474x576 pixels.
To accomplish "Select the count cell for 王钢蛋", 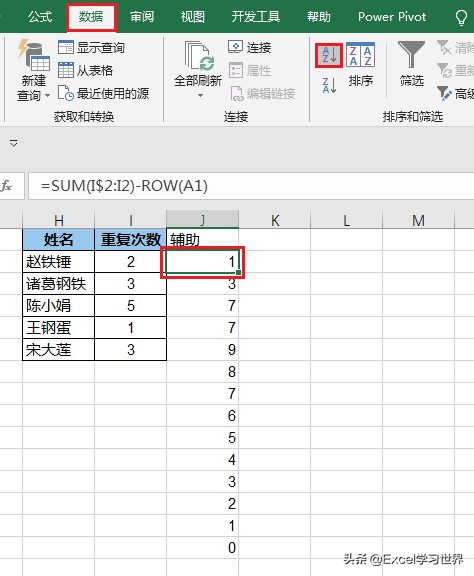I will pyautogui.click(x=130, y=328).
